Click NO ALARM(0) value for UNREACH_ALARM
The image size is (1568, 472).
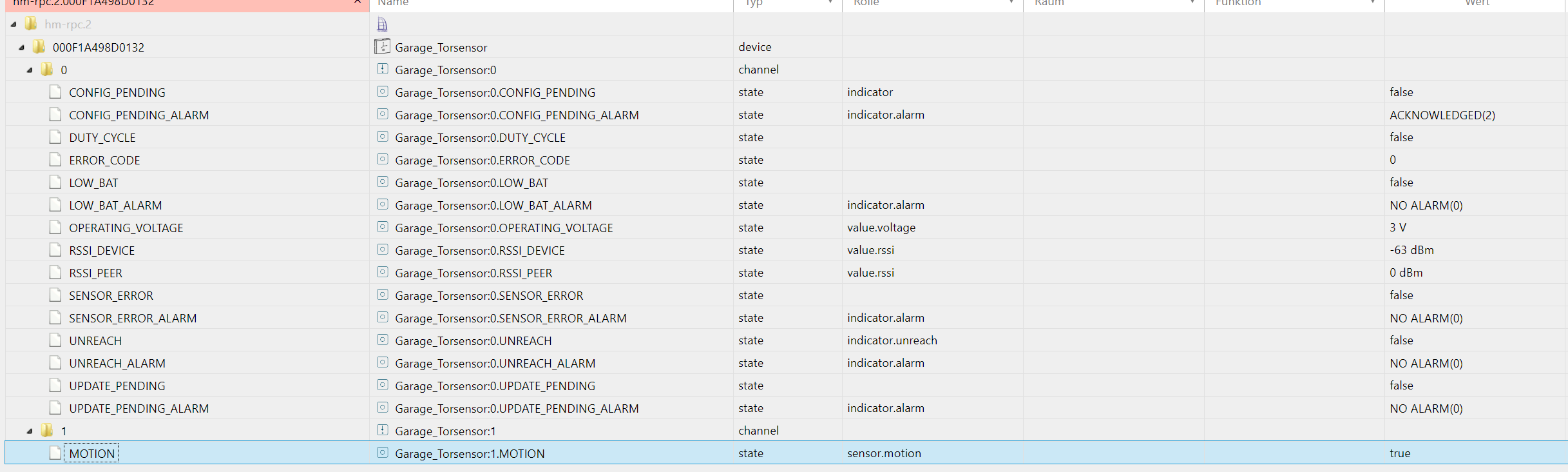click(x=1426, y=363)
